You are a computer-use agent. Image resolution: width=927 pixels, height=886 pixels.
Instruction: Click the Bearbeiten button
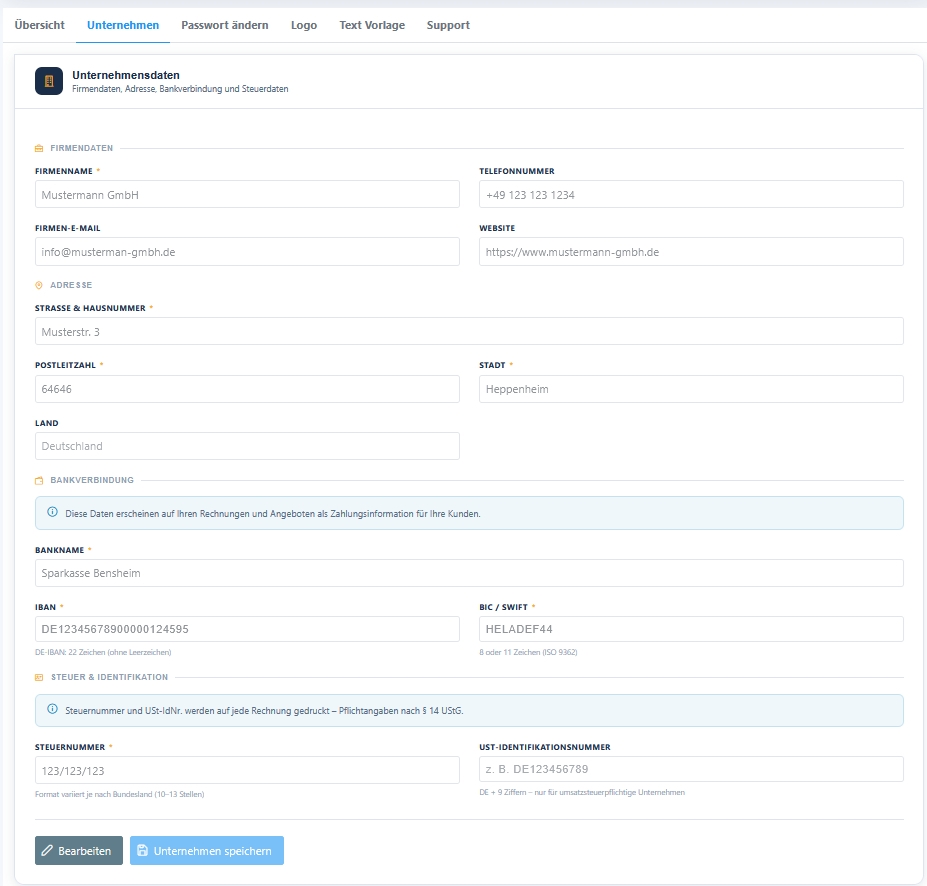pyautogui.click(x=79, y=851)
